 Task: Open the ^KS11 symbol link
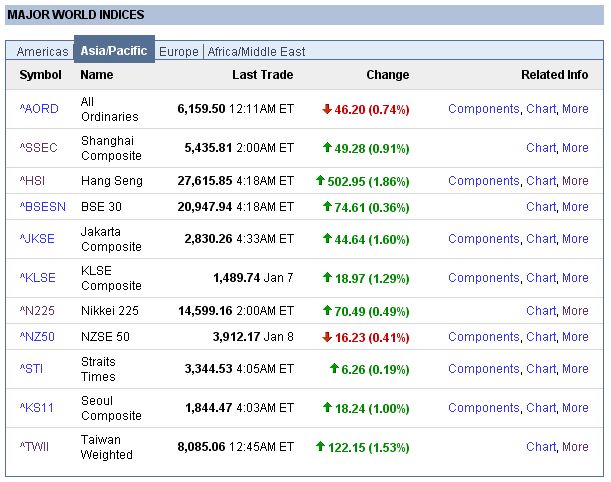[x=36, y=408]
